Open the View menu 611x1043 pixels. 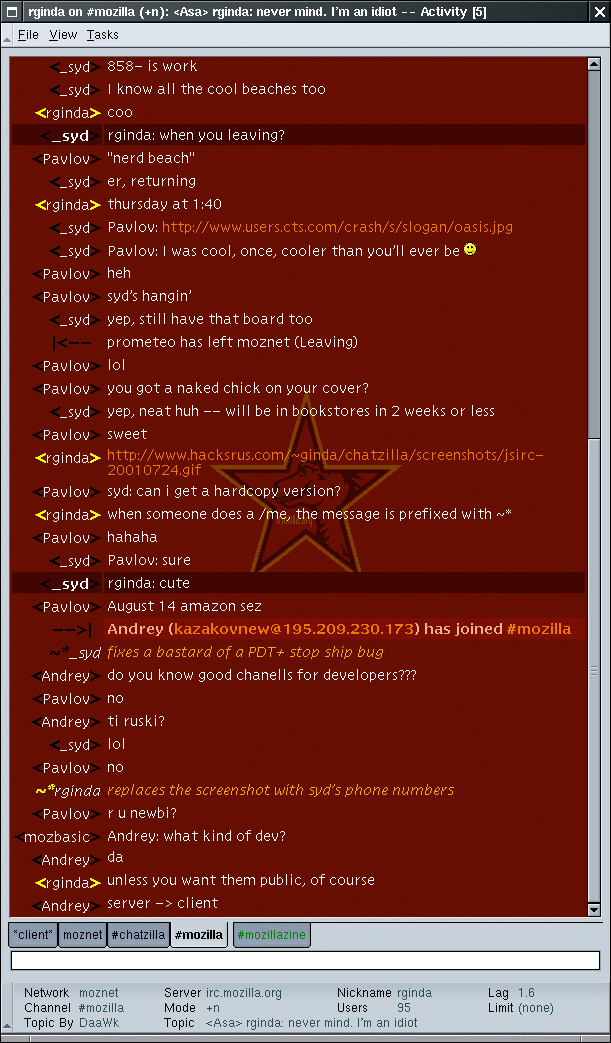coord(63,35)
